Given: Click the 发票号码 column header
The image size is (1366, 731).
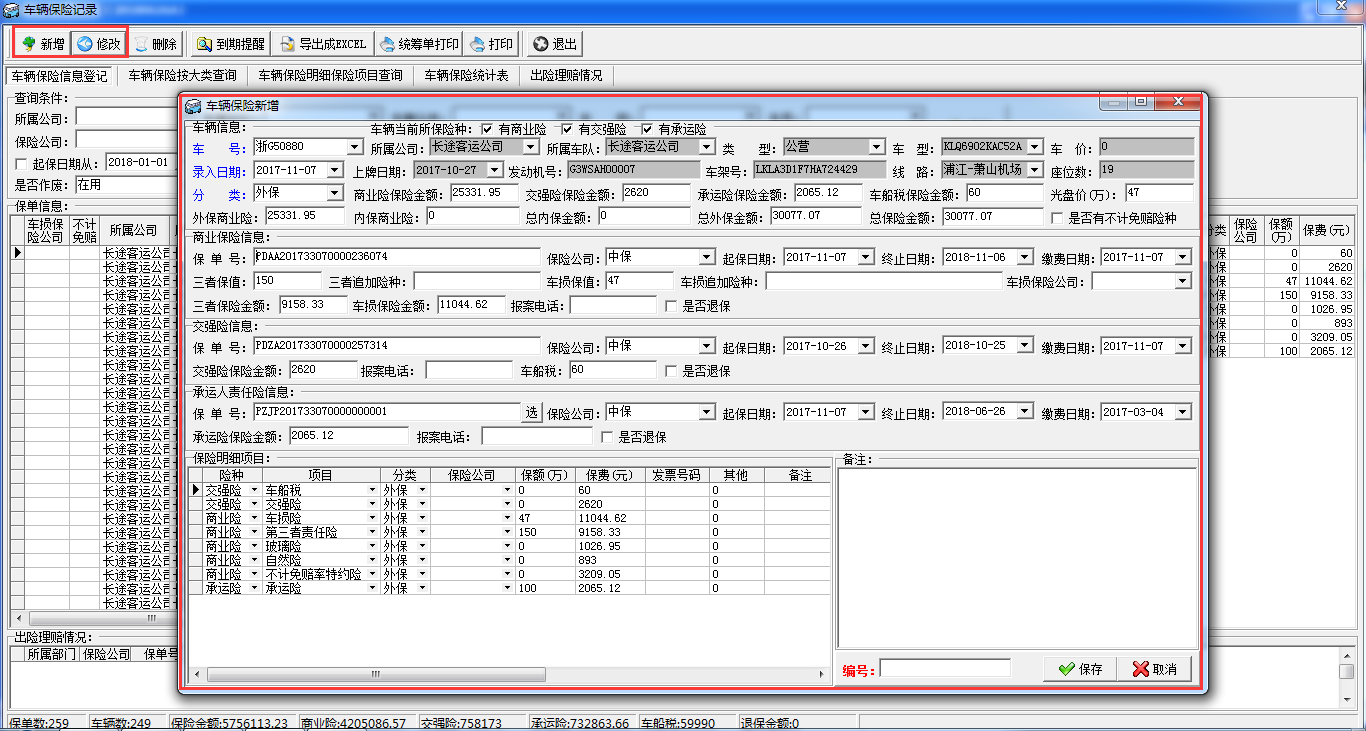Looking at the screenshot, I should click(676, 475).
